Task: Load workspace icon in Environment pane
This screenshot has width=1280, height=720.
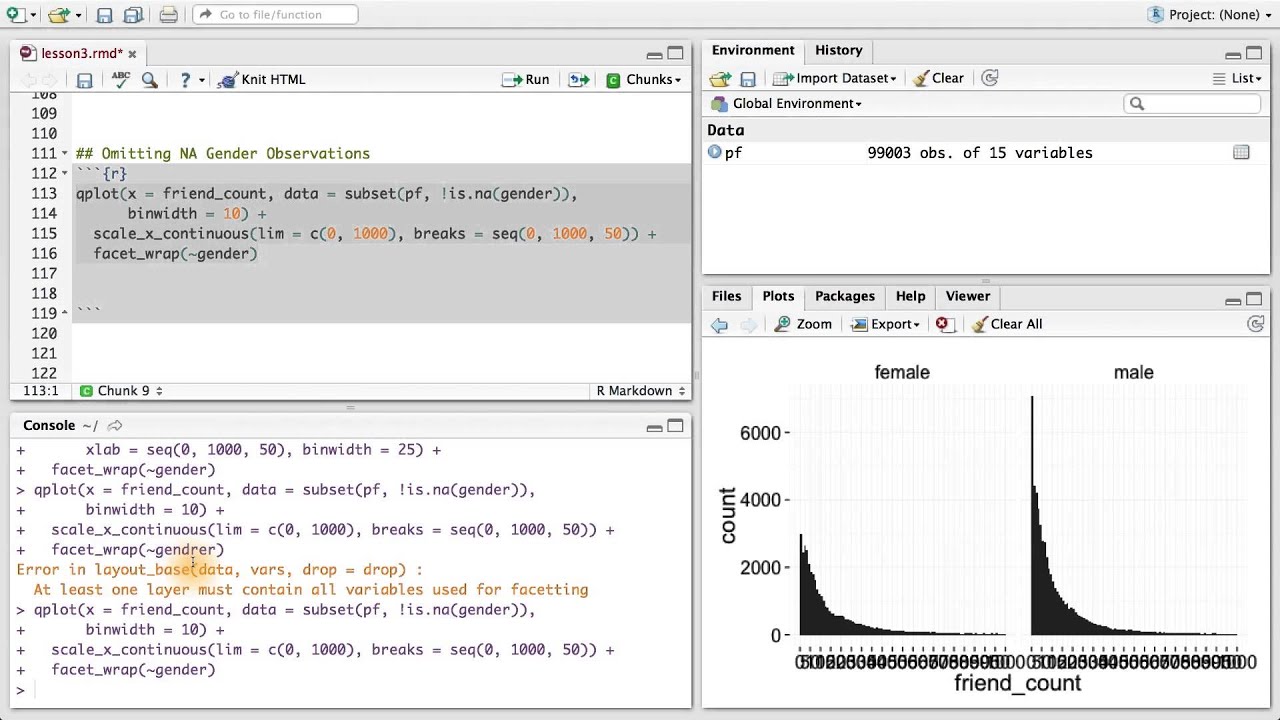Action: click(720, 78)
